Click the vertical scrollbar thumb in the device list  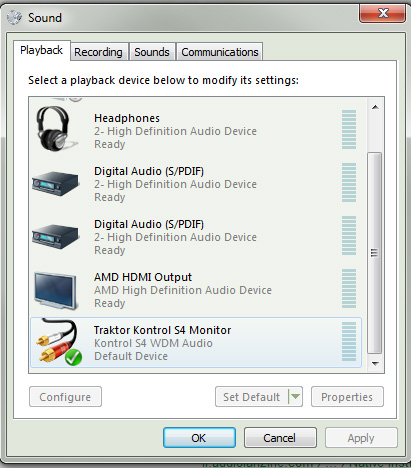click(x=375, y=253)
